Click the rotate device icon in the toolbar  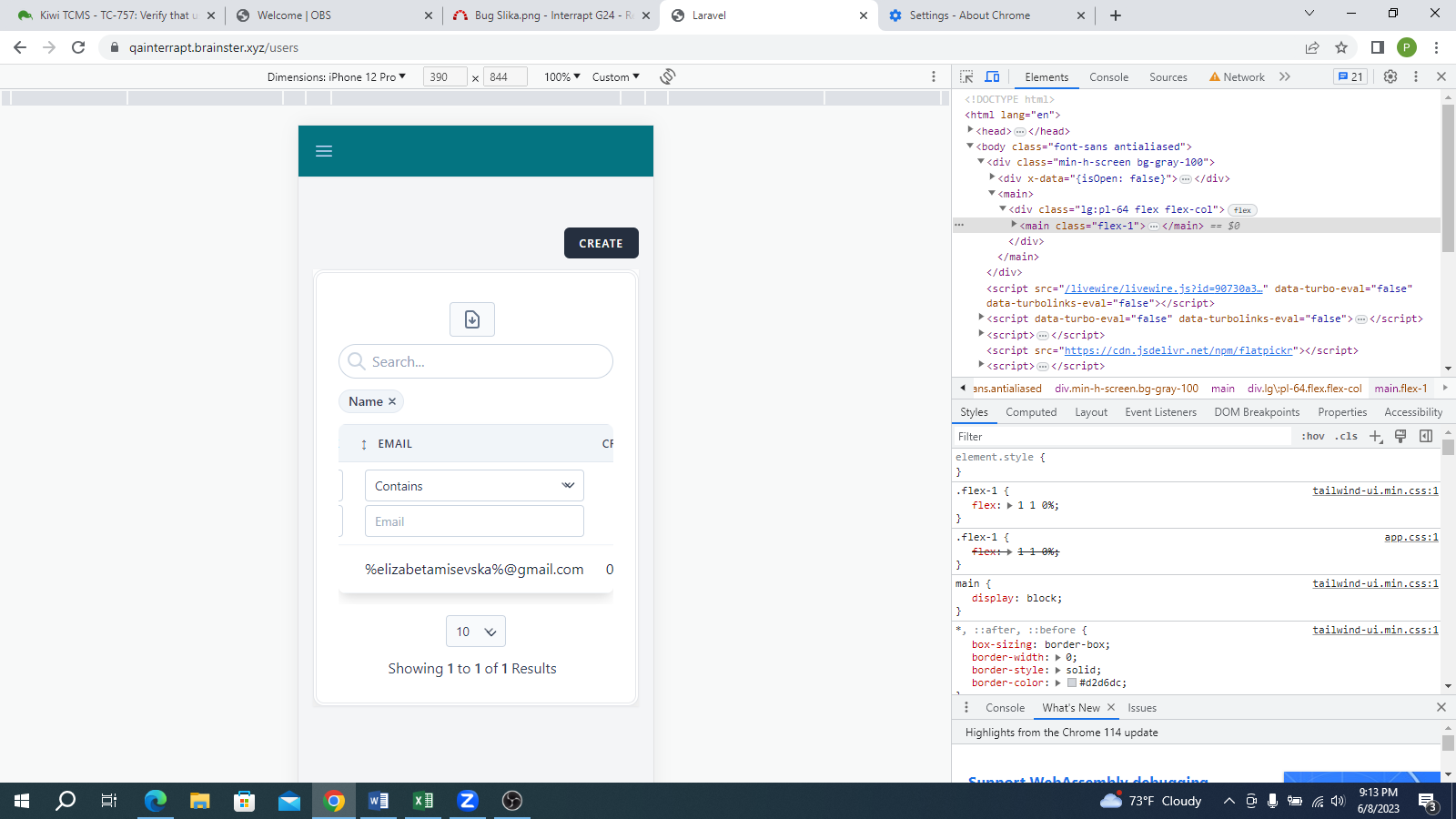668,76
